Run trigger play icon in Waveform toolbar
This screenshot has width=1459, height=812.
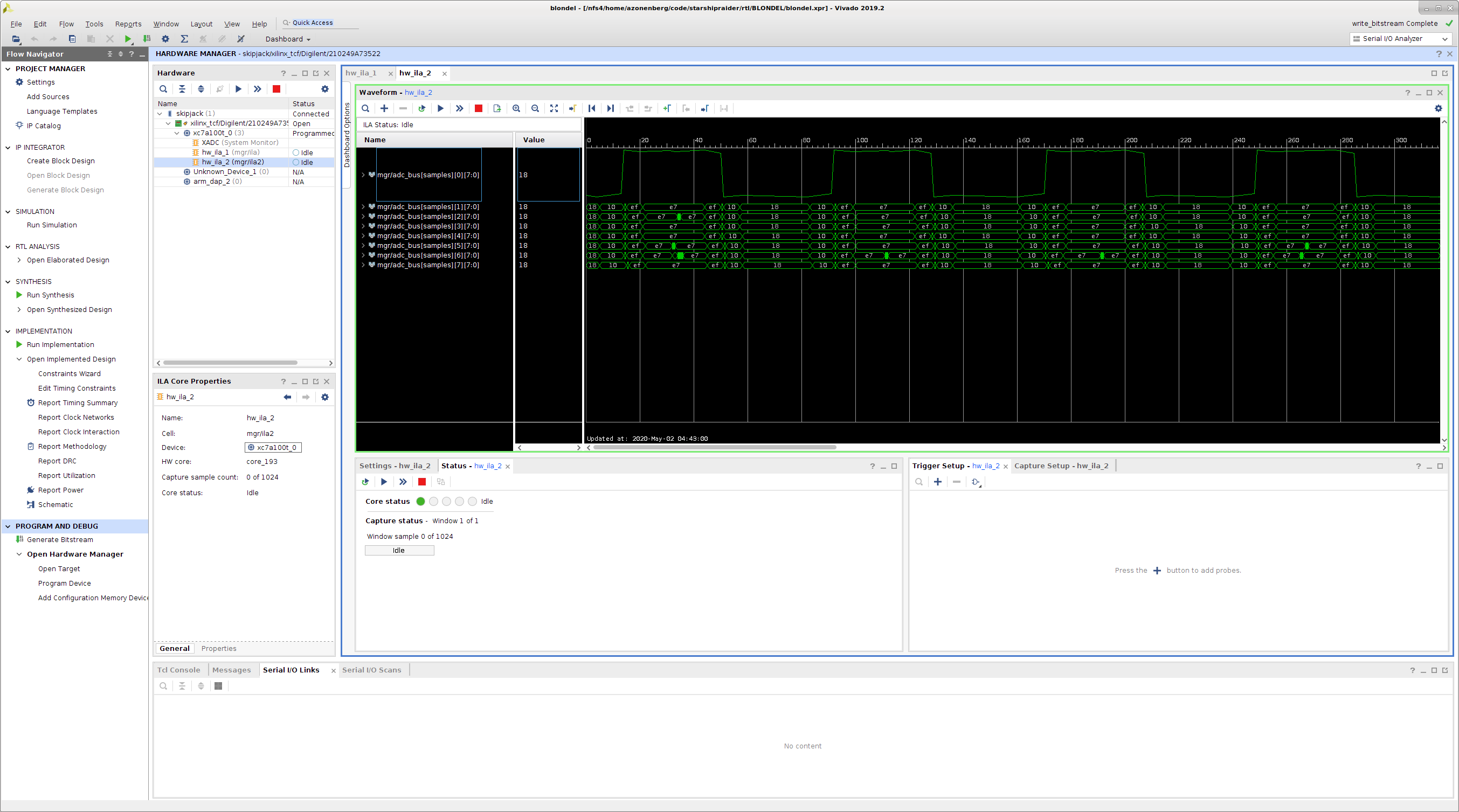coord(441,108)
